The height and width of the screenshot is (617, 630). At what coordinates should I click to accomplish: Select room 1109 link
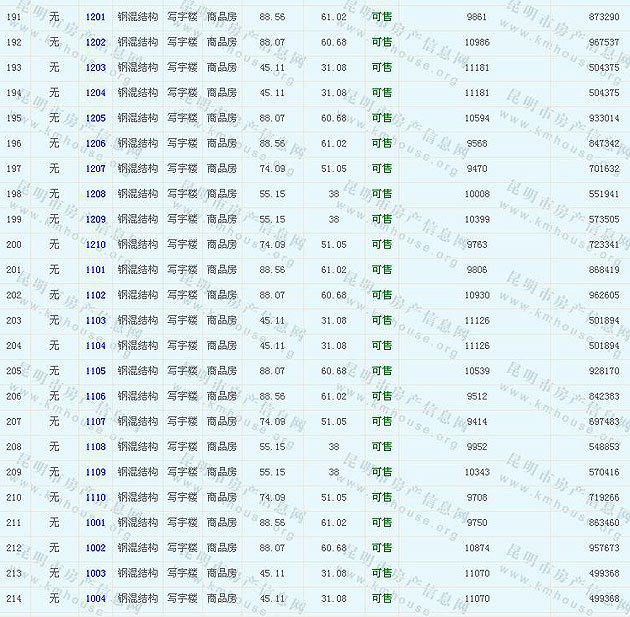(95, 472)
